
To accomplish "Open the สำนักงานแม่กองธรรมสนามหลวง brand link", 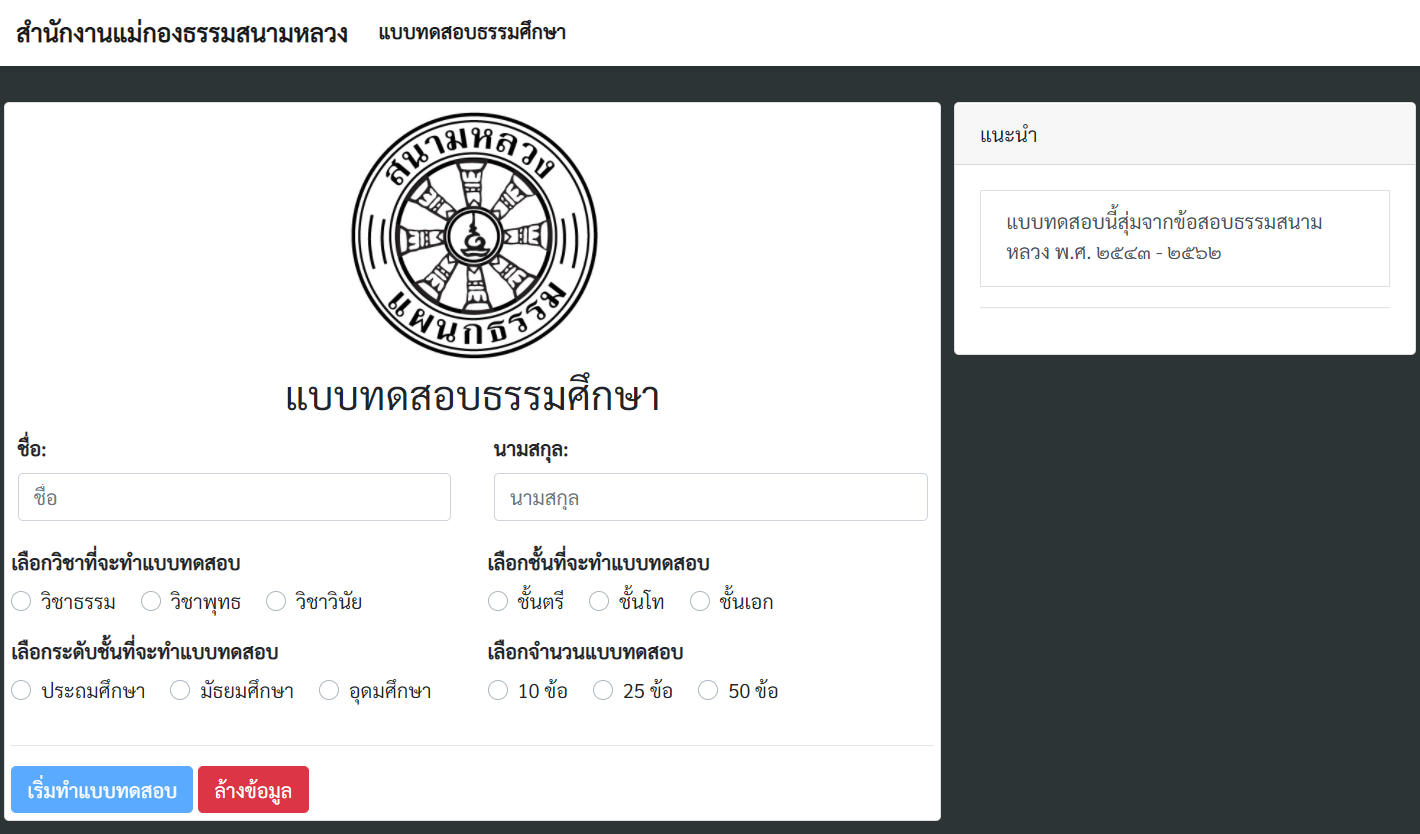I will [182, 33].
